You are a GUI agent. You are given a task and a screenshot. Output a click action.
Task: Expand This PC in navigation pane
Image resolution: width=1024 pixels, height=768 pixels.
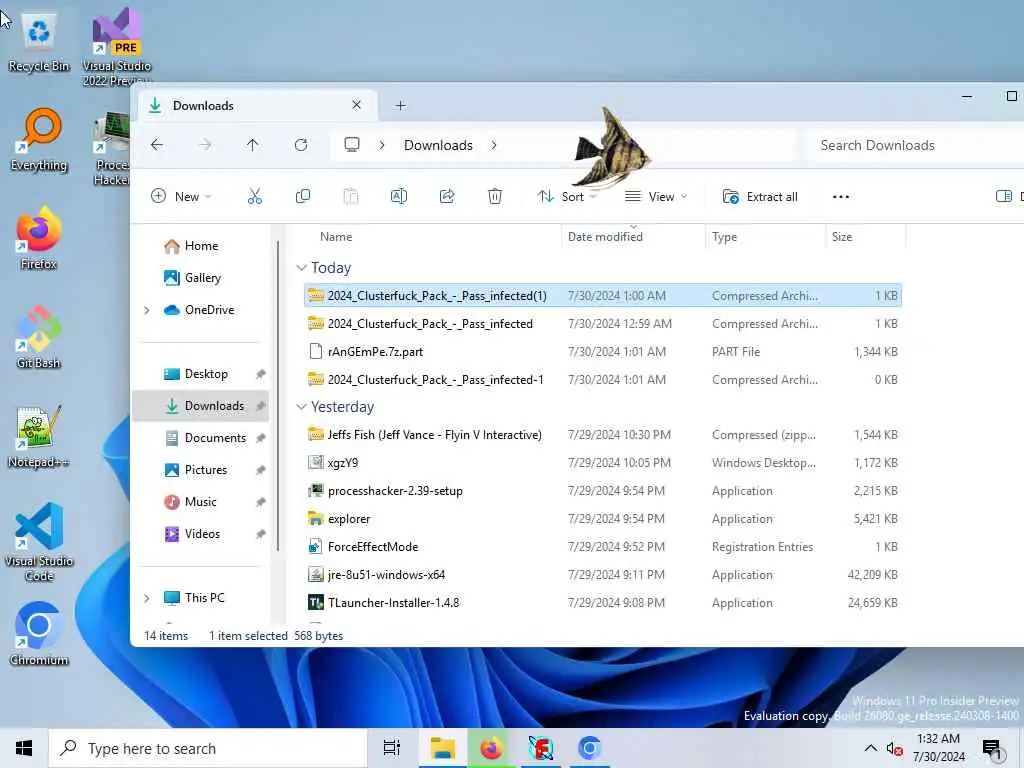(147, 598)
